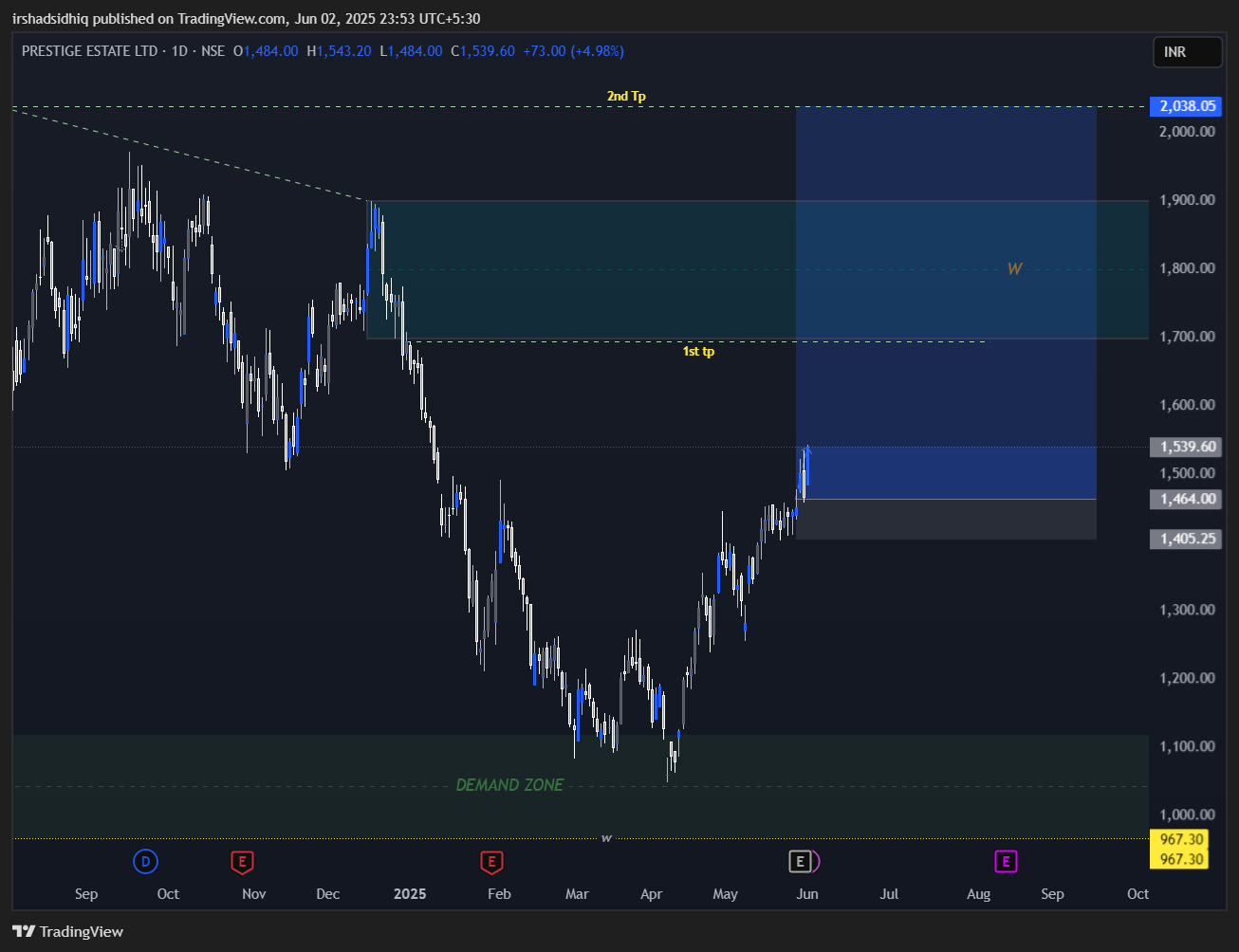The height and width of the screenshot is (952, 1239).
Task: Click the 1,300.00 price axis value
Action: (x=1187, y=610)
